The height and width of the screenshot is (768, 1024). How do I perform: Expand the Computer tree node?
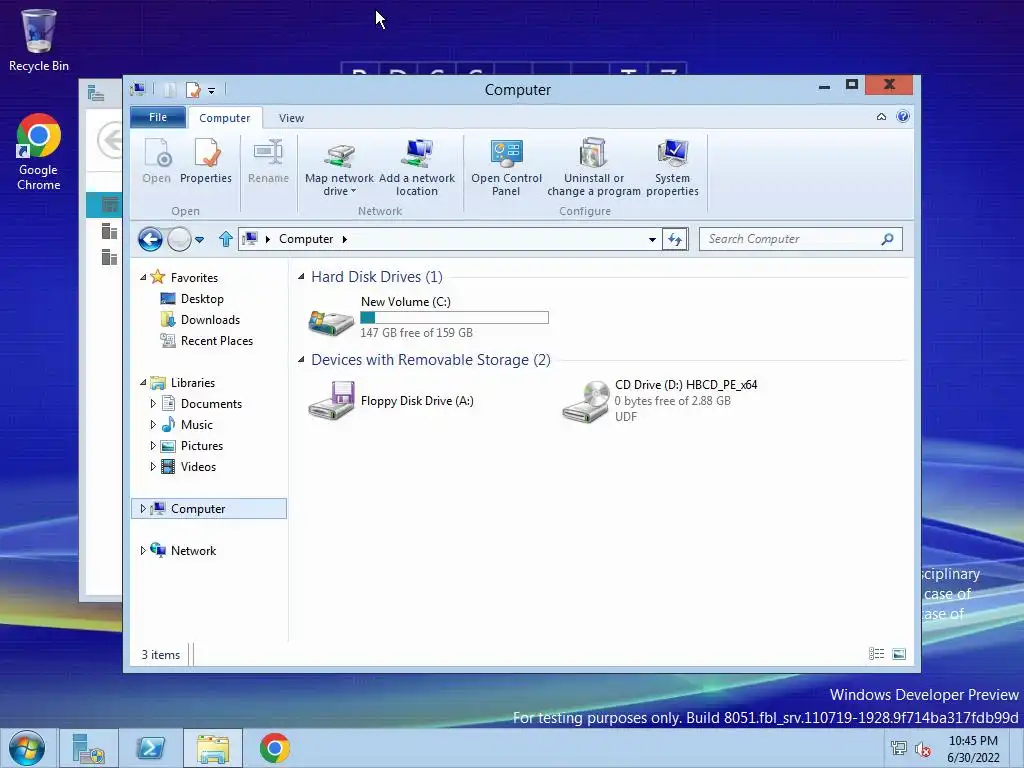click(x=143, y=508)
